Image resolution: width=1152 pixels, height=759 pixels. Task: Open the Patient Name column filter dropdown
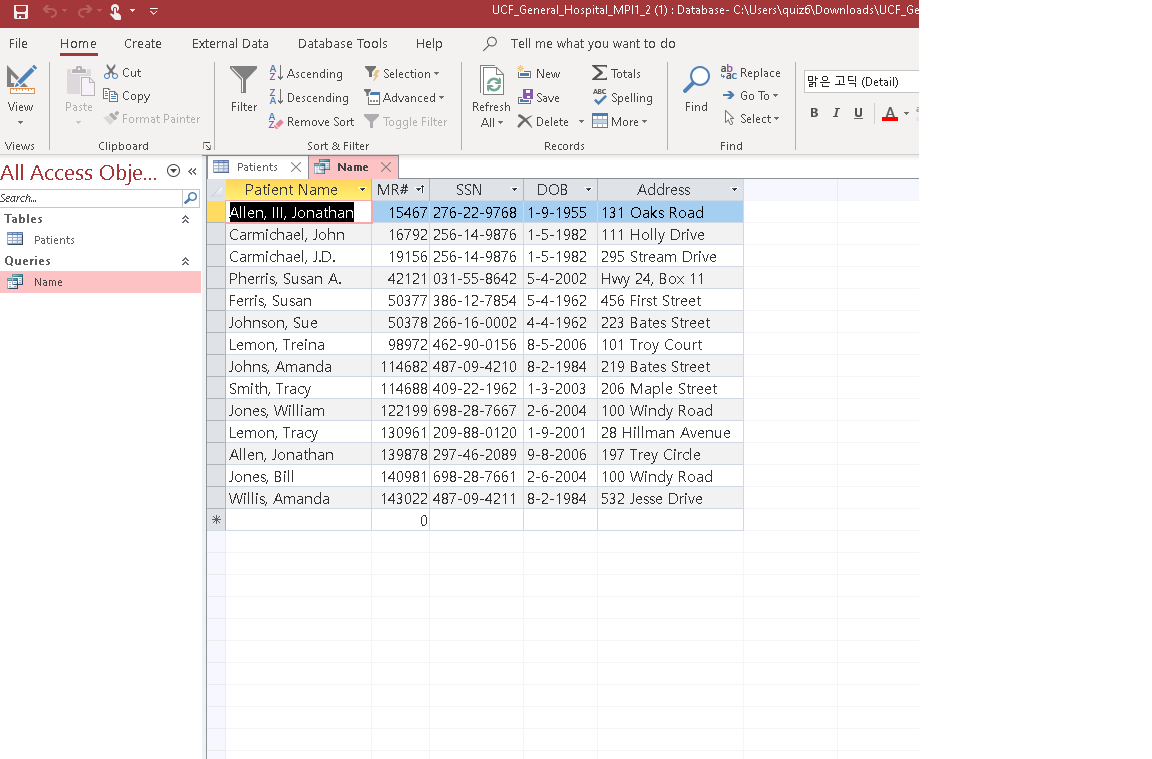362,190
